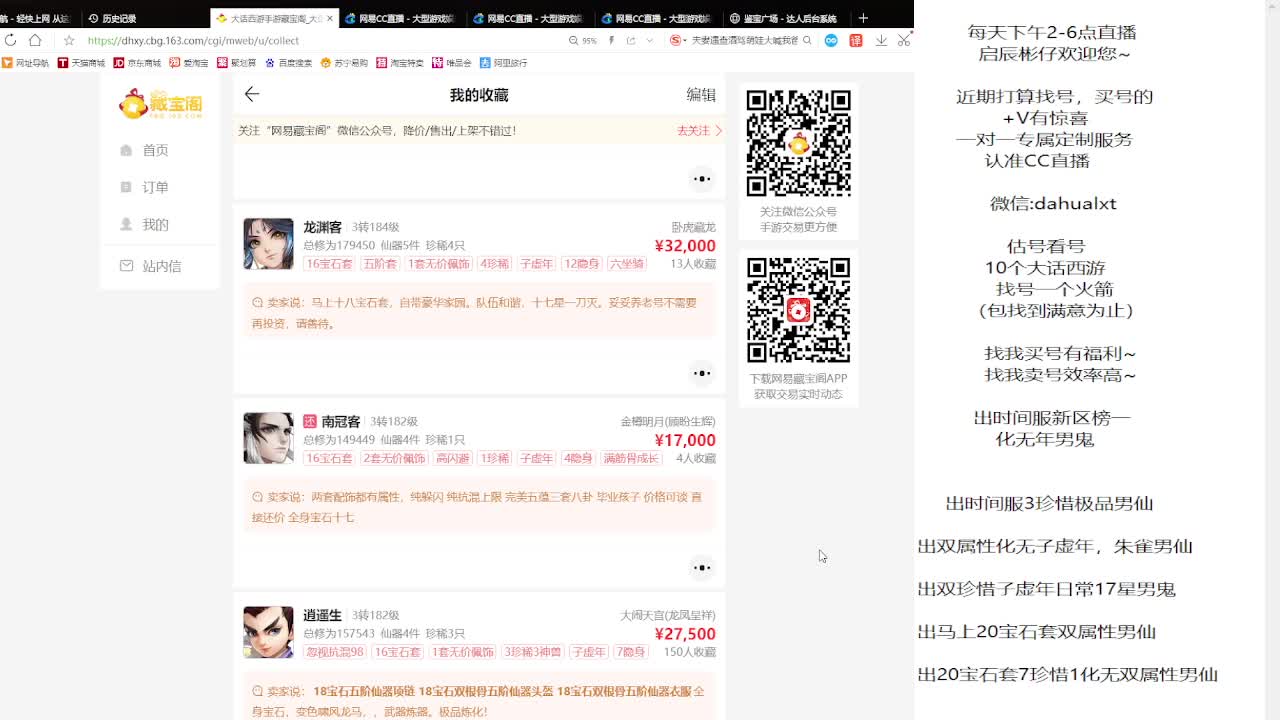Click the 3珍稀3神兽 tag on 逍遥生

(531, 652)
